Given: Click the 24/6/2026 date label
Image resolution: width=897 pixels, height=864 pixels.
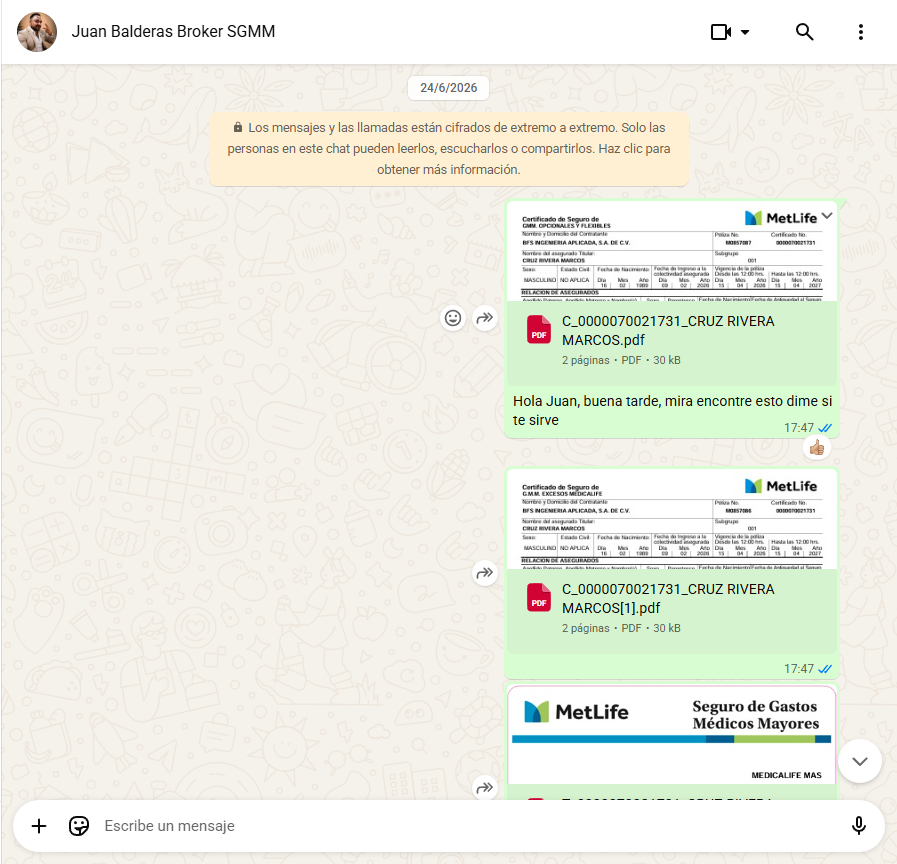Looking at the screenshot, I should (448, 88).
